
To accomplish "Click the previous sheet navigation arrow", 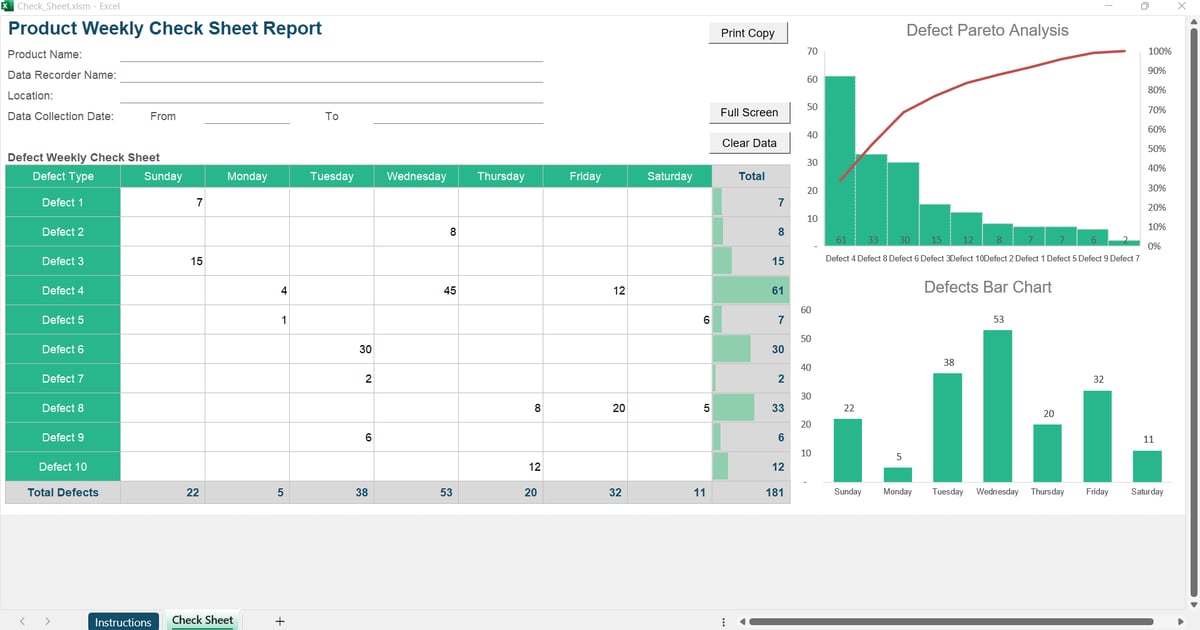I will [x=22, y=621].
